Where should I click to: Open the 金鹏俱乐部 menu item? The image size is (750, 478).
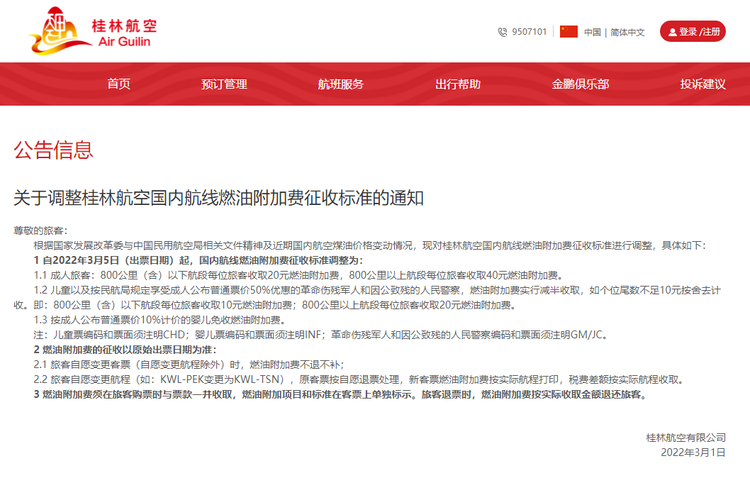(580, 84)
